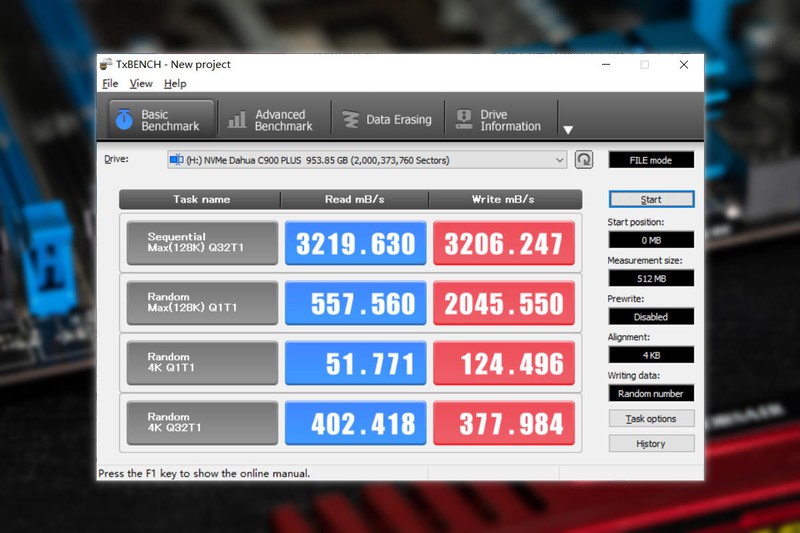The height and width of the screenshot is (533, 800).
Task: Click the TxBENCH app icon in title bar
Action: 106,64
